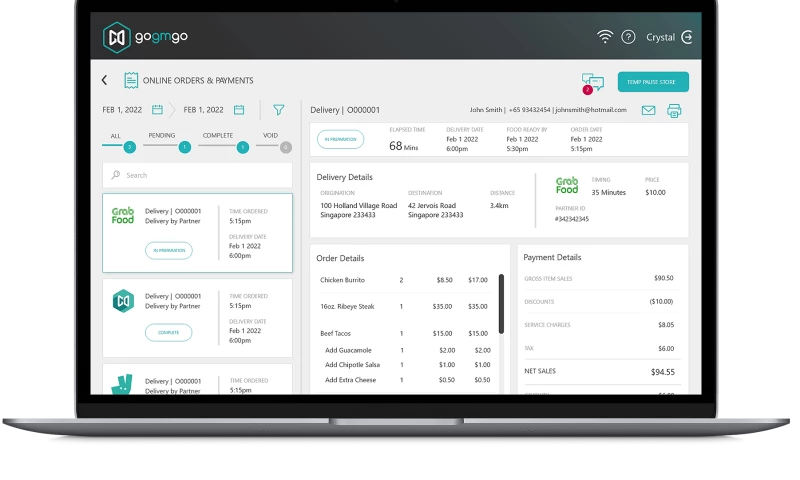Click the Order Details scrollbar
This screenshot has width=800, height=480.
tap(501, 304)
